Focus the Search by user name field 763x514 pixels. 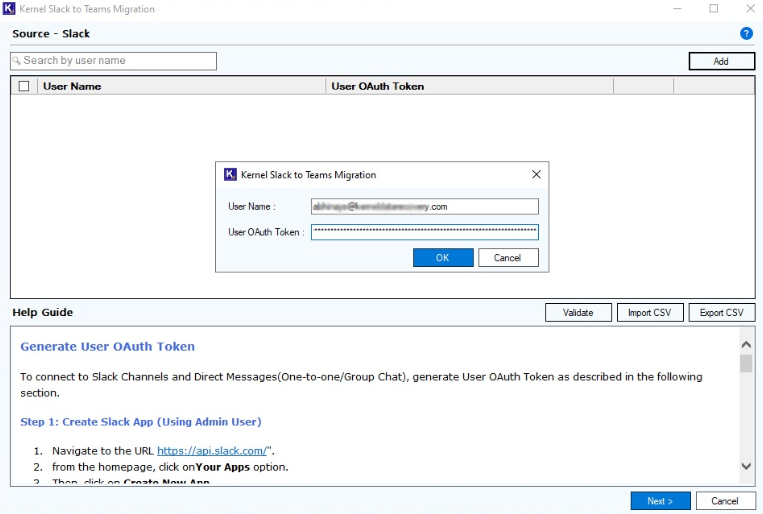pos(113,61)
